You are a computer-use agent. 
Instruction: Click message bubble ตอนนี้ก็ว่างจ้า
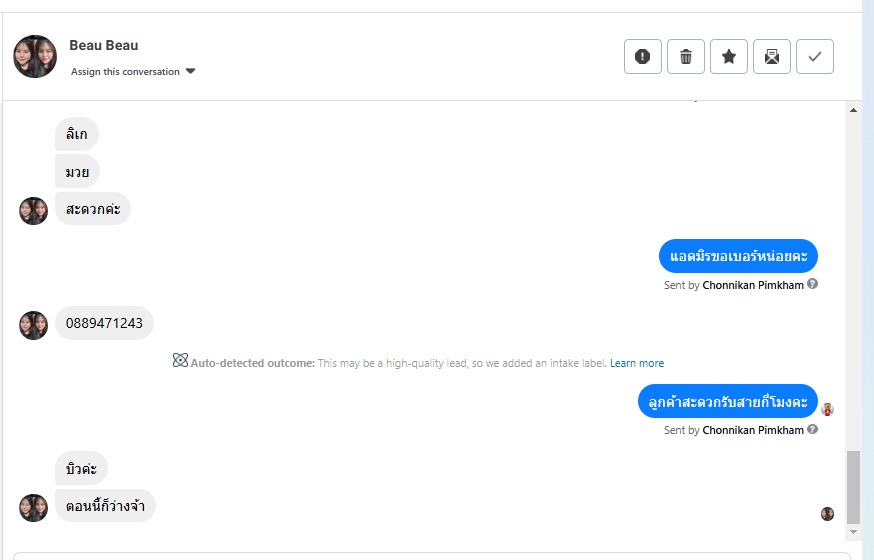click(105, 505)
